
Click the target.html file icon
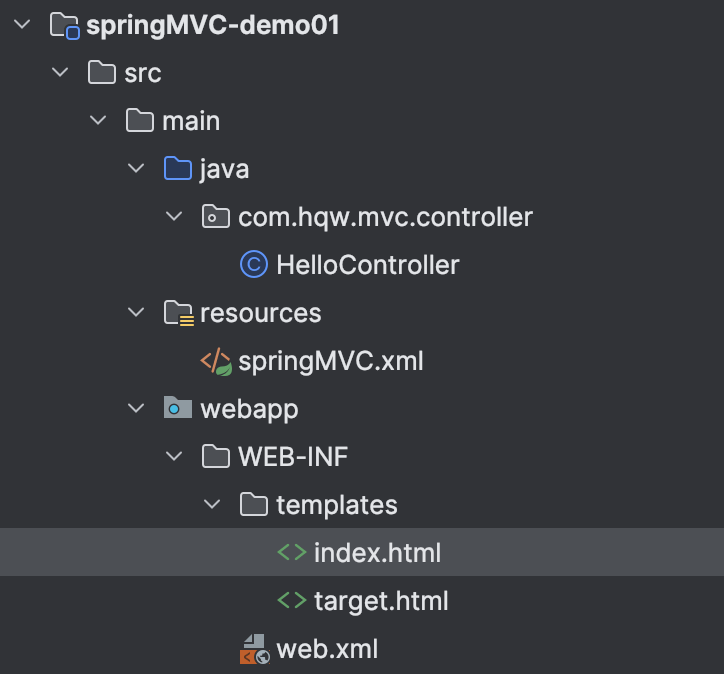pos(291,601)
